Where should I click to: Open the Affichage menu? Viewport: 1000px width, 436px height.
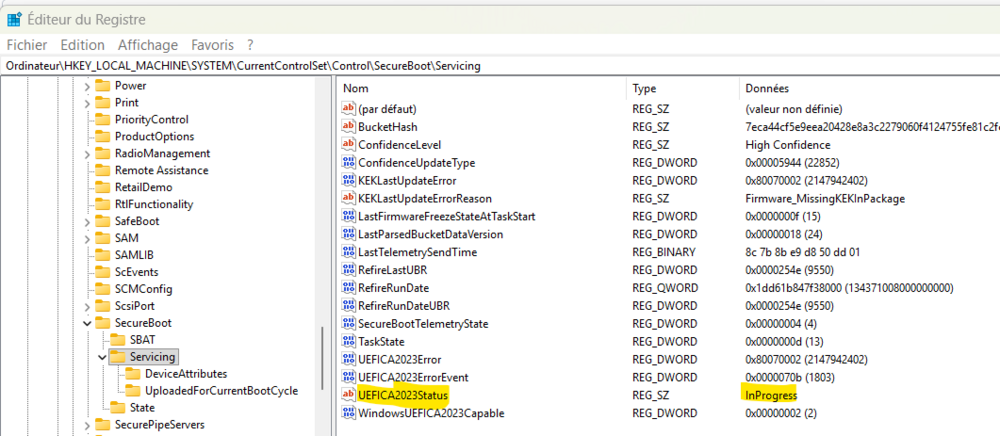[x=148, y=45]
